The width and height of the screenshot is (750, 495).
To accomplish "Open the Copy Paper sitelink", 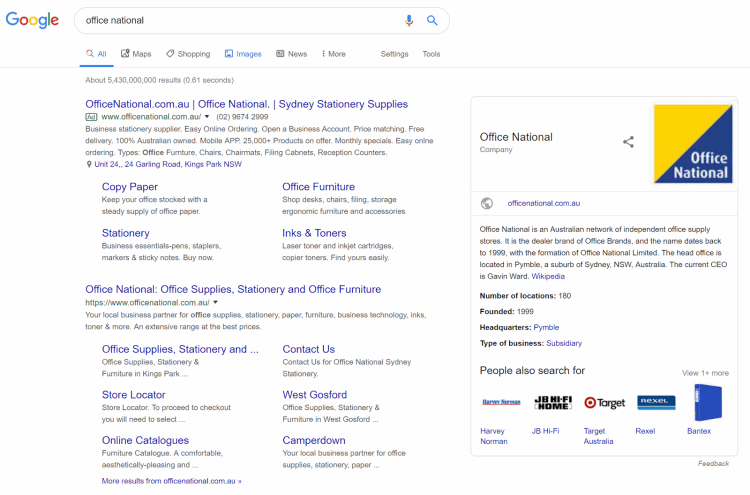I will coord(129,187).
